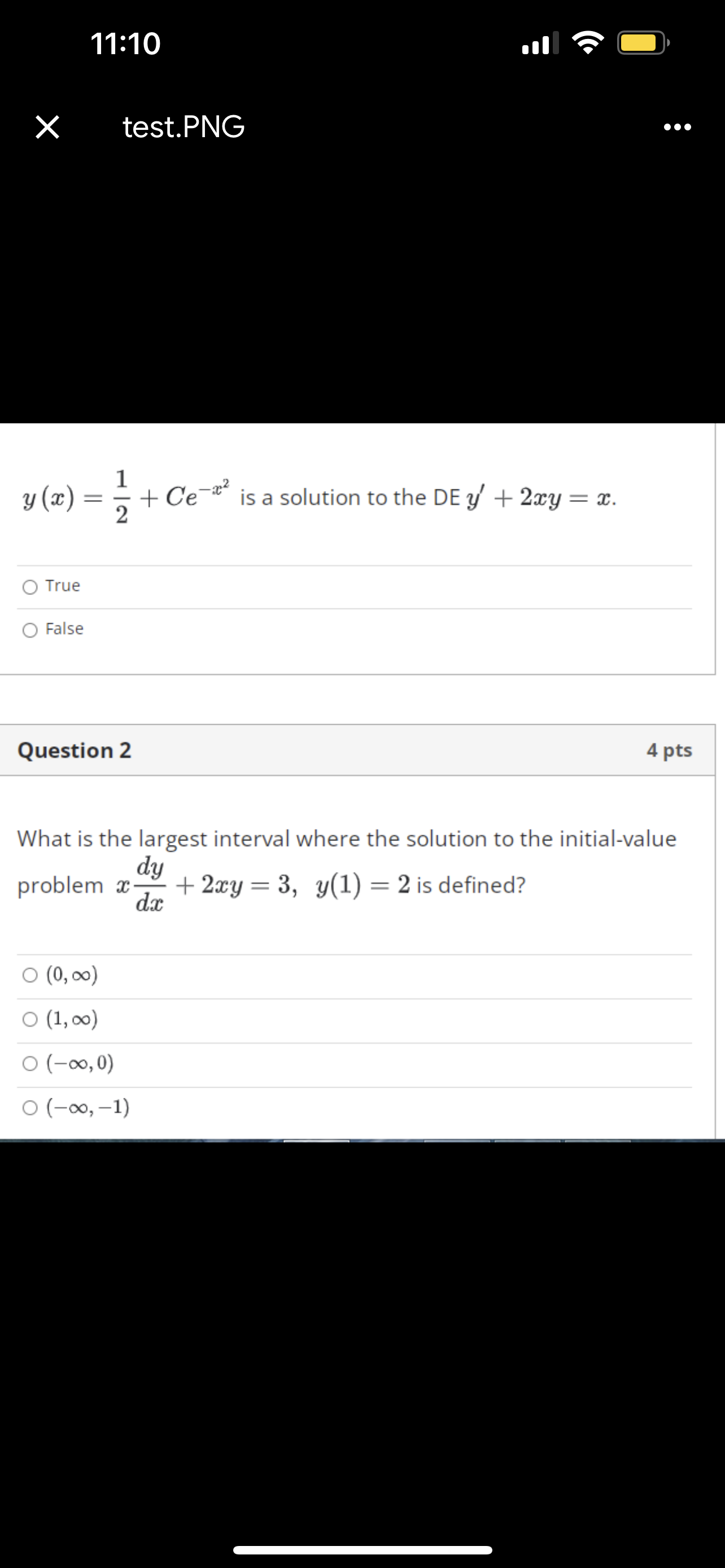Tap the 11:10 clock display
Viewport: 725px width, 1568px height.
pos(125,42)
